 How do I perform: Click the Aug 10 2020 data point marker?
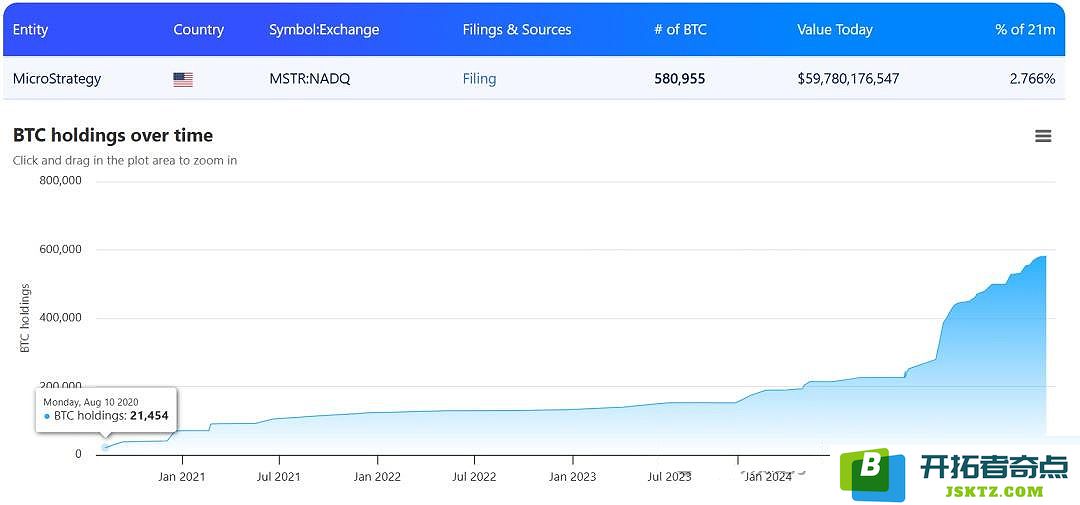(x=105, y=447)
